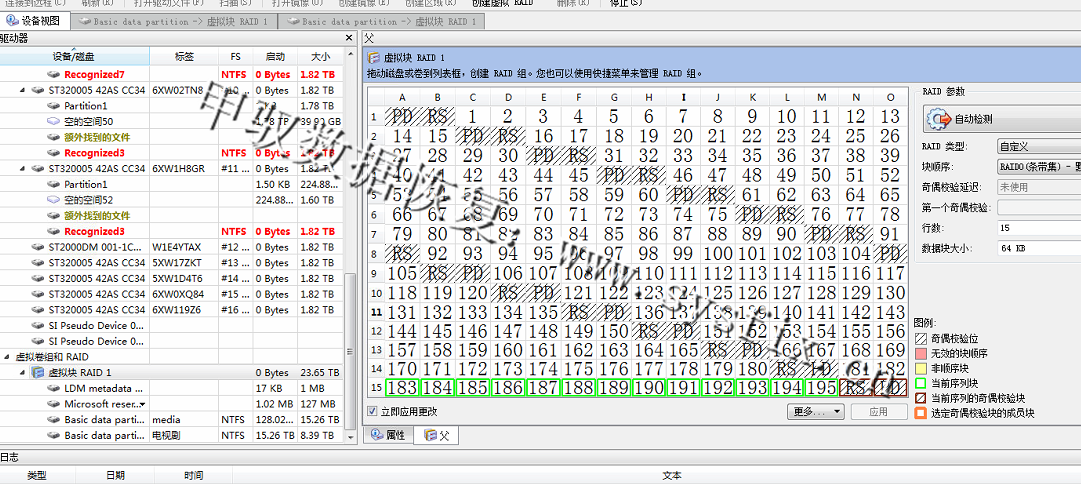Click disk icon for serial 5XW1D4T6
The image size is (1081, 484).
[37, 279]
